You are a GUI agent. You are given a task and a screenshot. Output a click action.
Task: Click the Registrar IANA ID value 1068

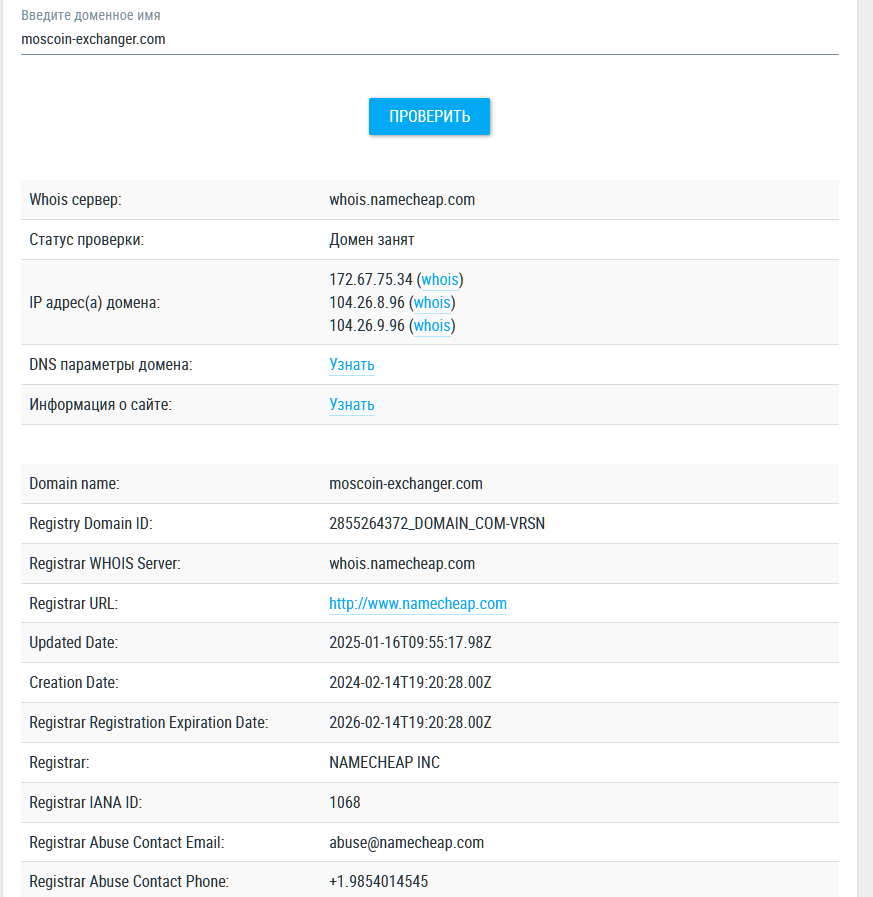tap(345, 803)
